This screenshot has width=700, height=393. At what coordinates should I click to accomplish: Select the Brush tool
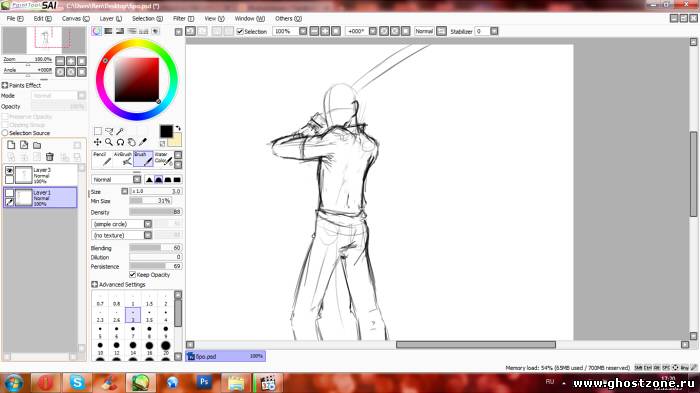pos(143,159)
